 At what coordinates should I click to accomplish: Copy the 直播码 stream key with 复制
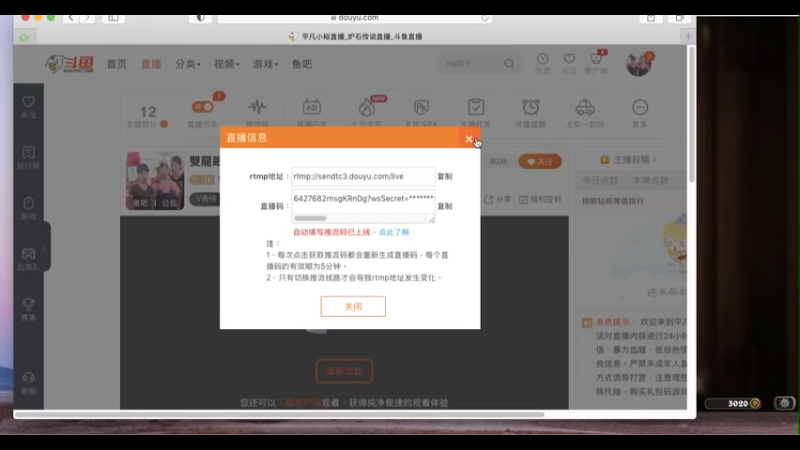tap(444, 206)
